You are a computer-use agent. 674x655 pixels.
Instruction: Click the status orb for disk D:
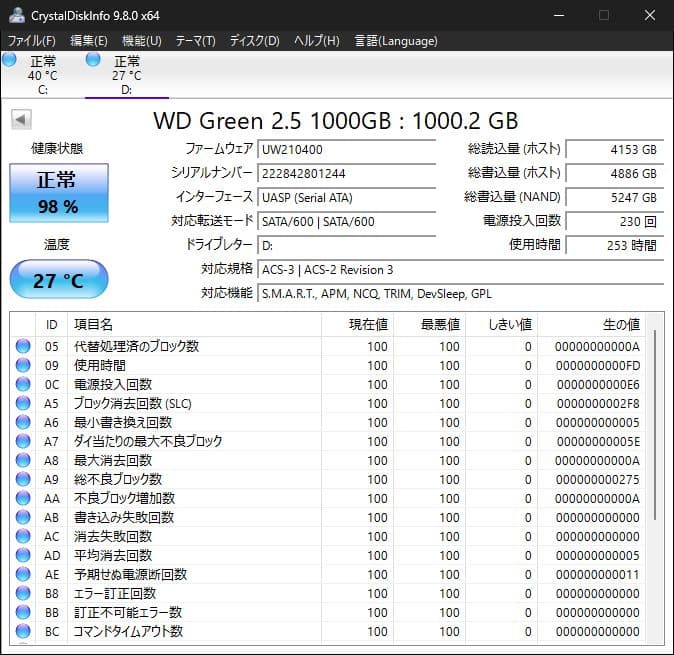93,60
